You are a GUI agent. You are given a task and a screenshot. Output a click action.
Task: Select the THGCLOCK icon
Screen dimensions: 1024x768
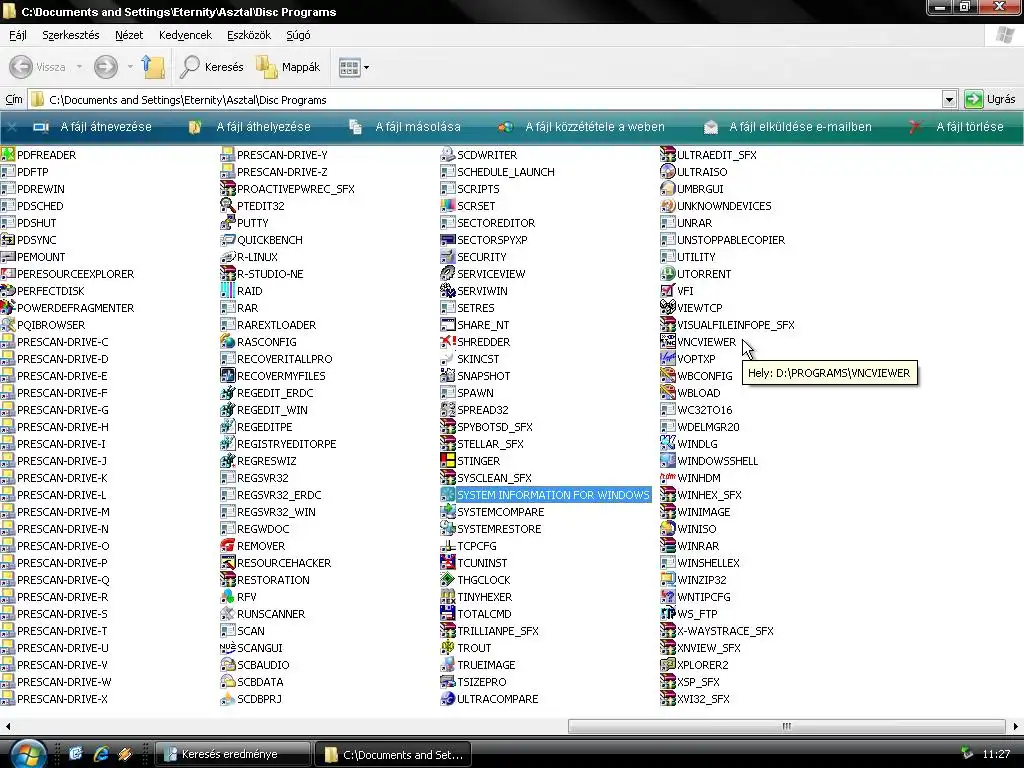point(447,579)
